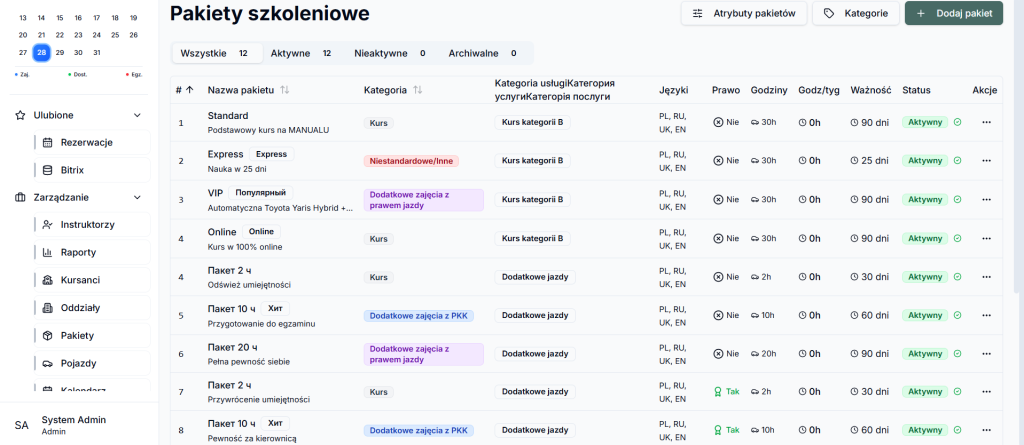Click Kurs kategorii B in Standard row
1024x445 pixels.
click(532, 122)
